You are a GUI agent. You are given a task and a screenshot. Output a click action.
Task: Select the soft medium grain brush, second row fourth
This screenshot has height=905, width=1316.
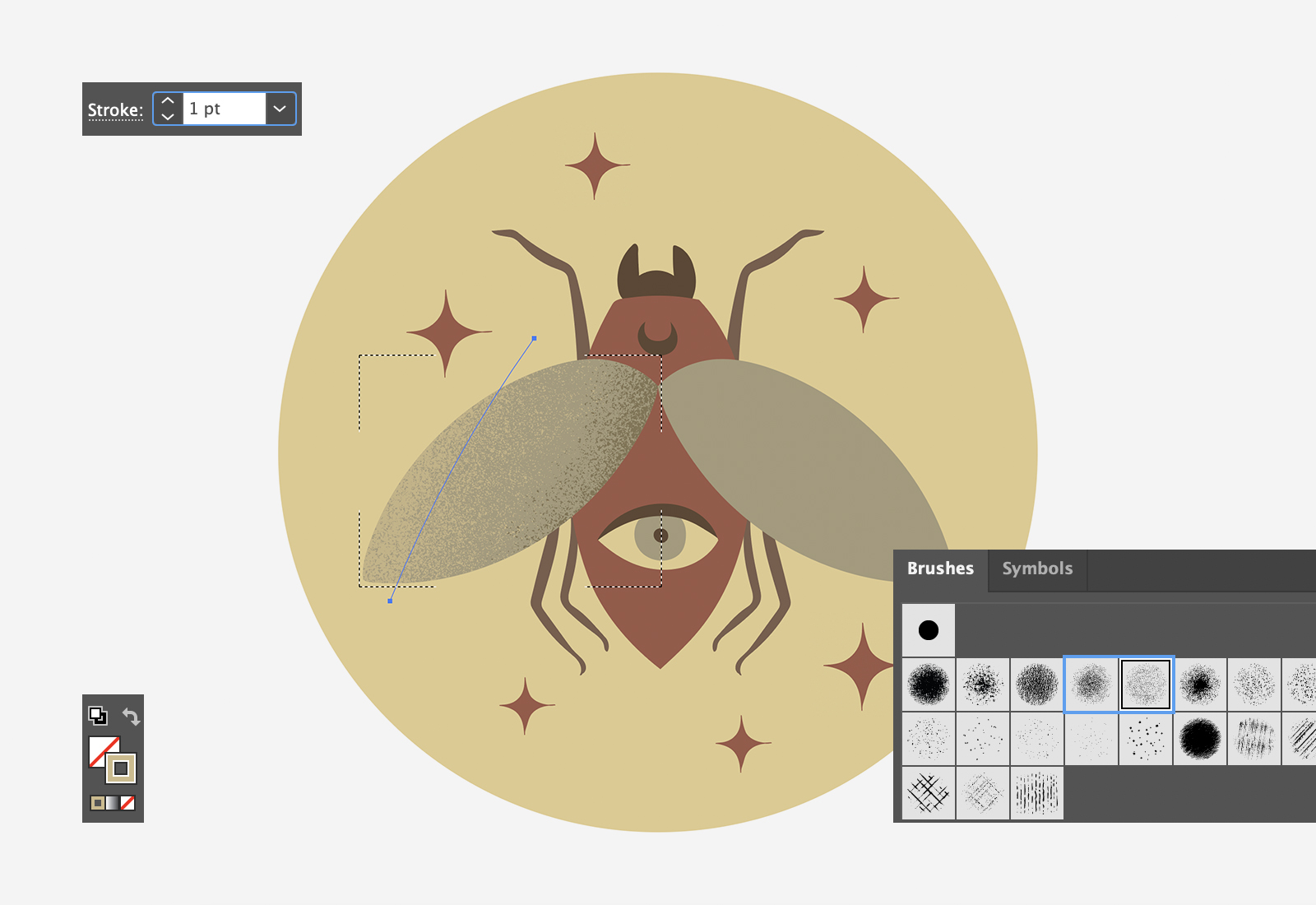[x=1091, y=685]
